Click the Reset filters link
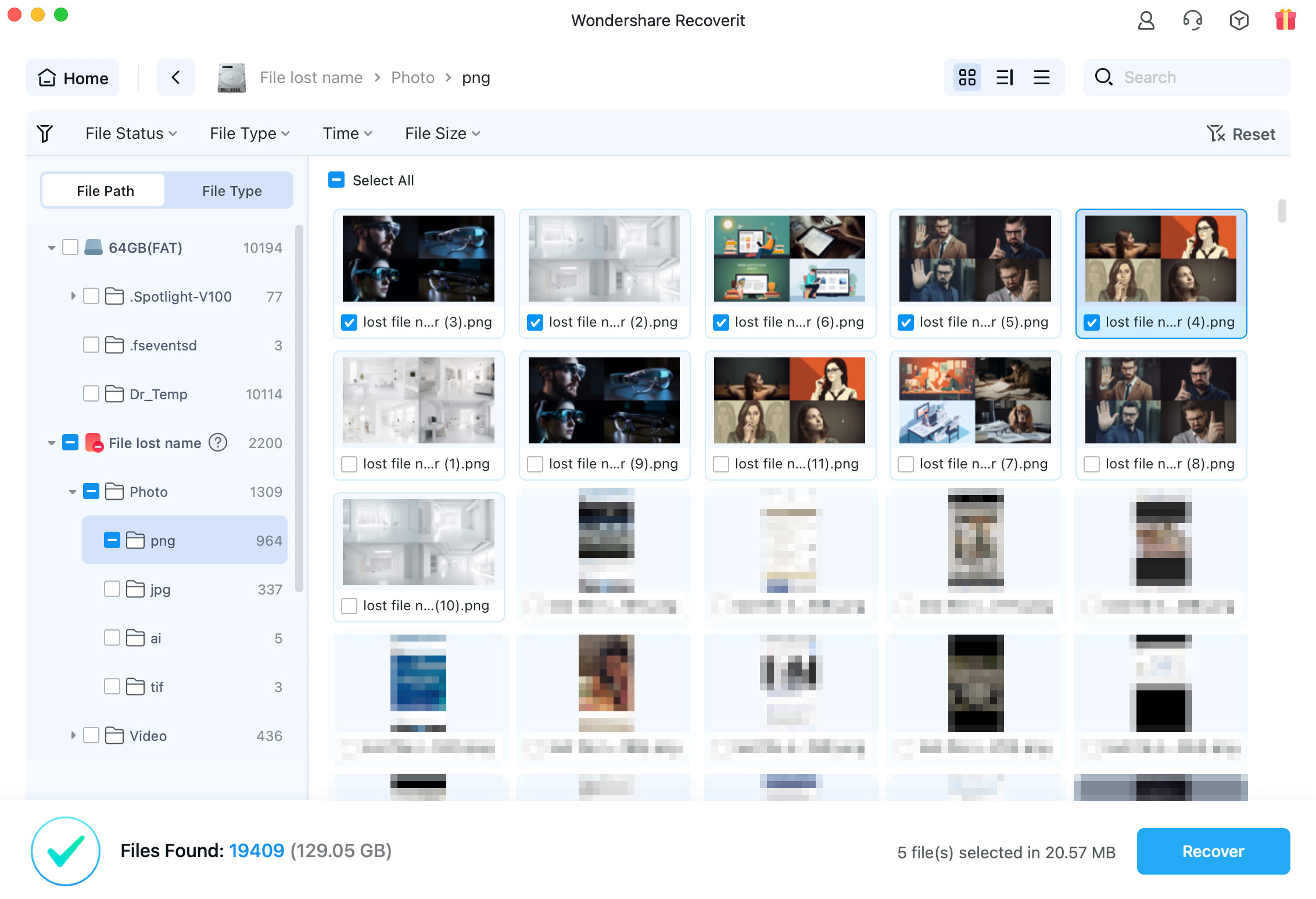Screen dimensions: 1316x899 coord(1241,132)
